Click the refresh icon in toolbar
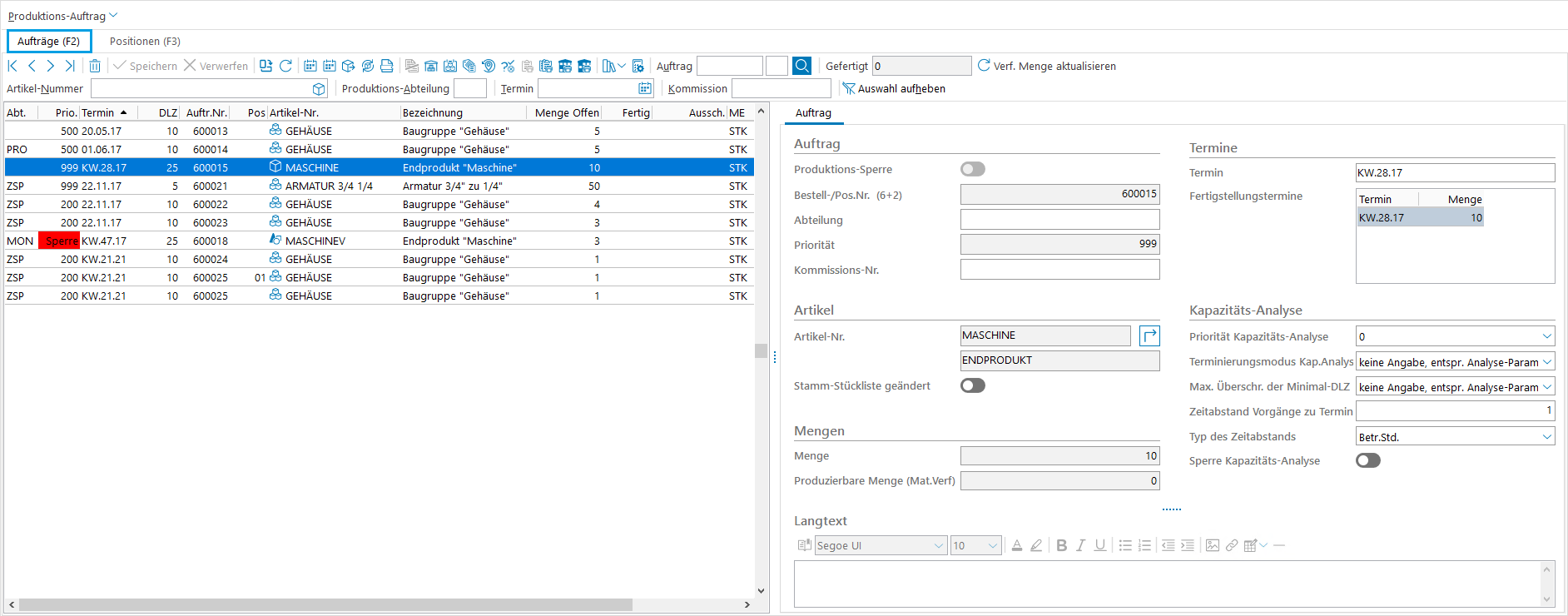Screen dimensions: 1568x616 coord(285,66)
